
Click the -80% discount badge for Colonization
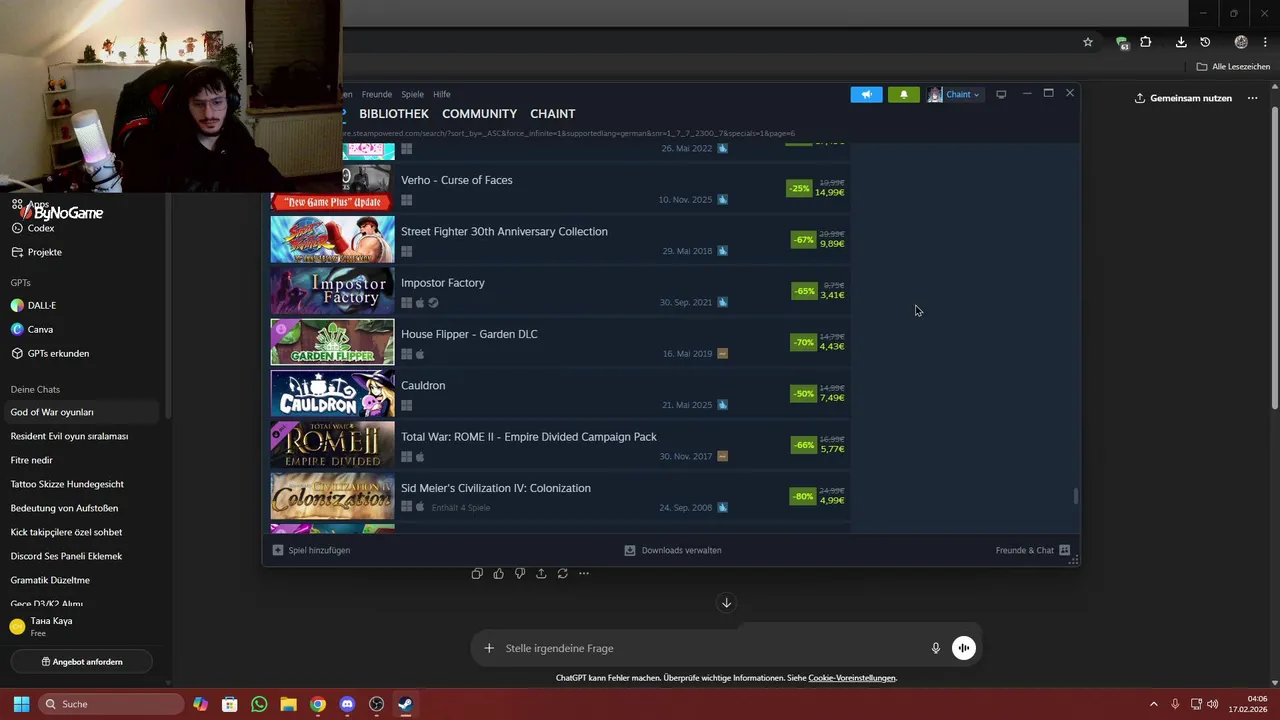(x=803, y=496)
